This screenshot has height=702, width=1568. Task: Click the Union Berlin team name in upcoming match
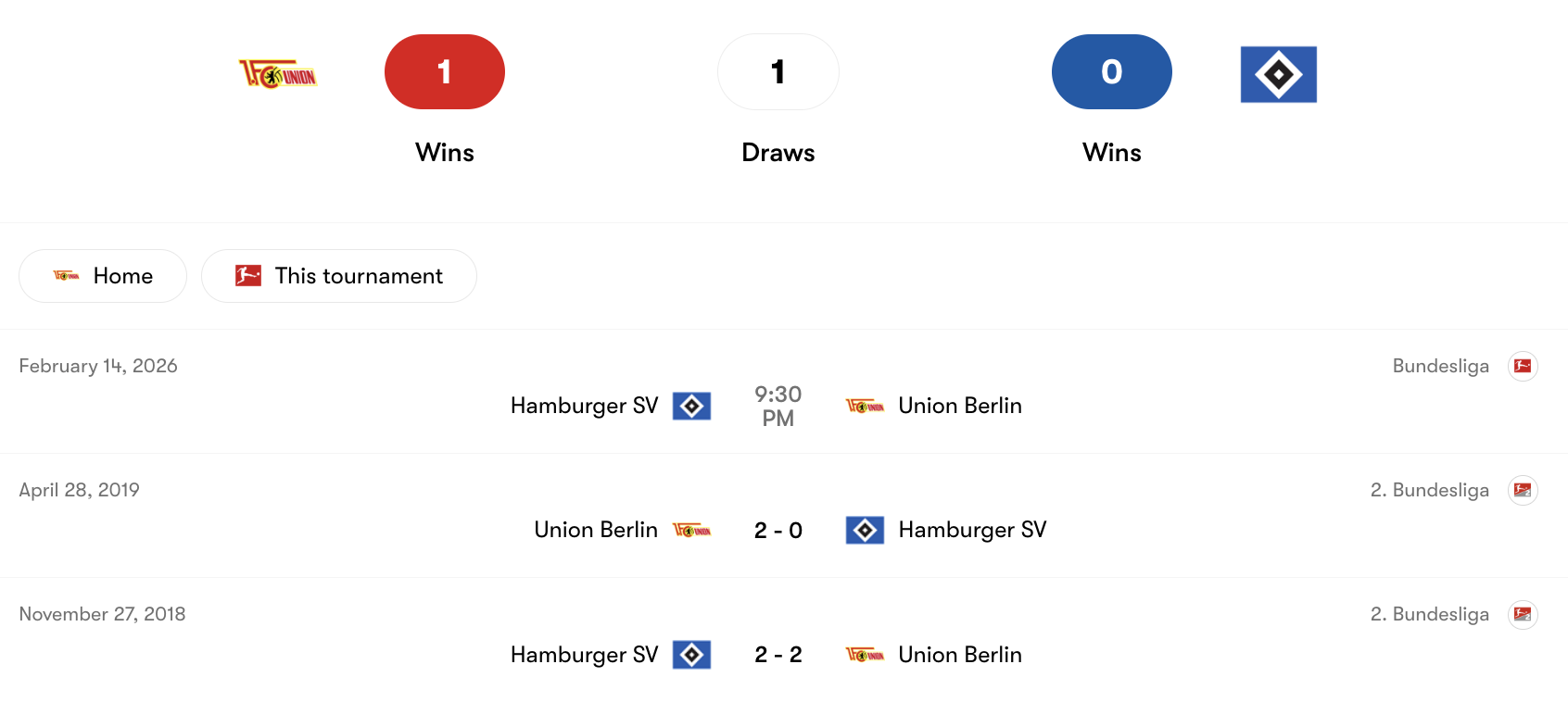coord(960,406)
